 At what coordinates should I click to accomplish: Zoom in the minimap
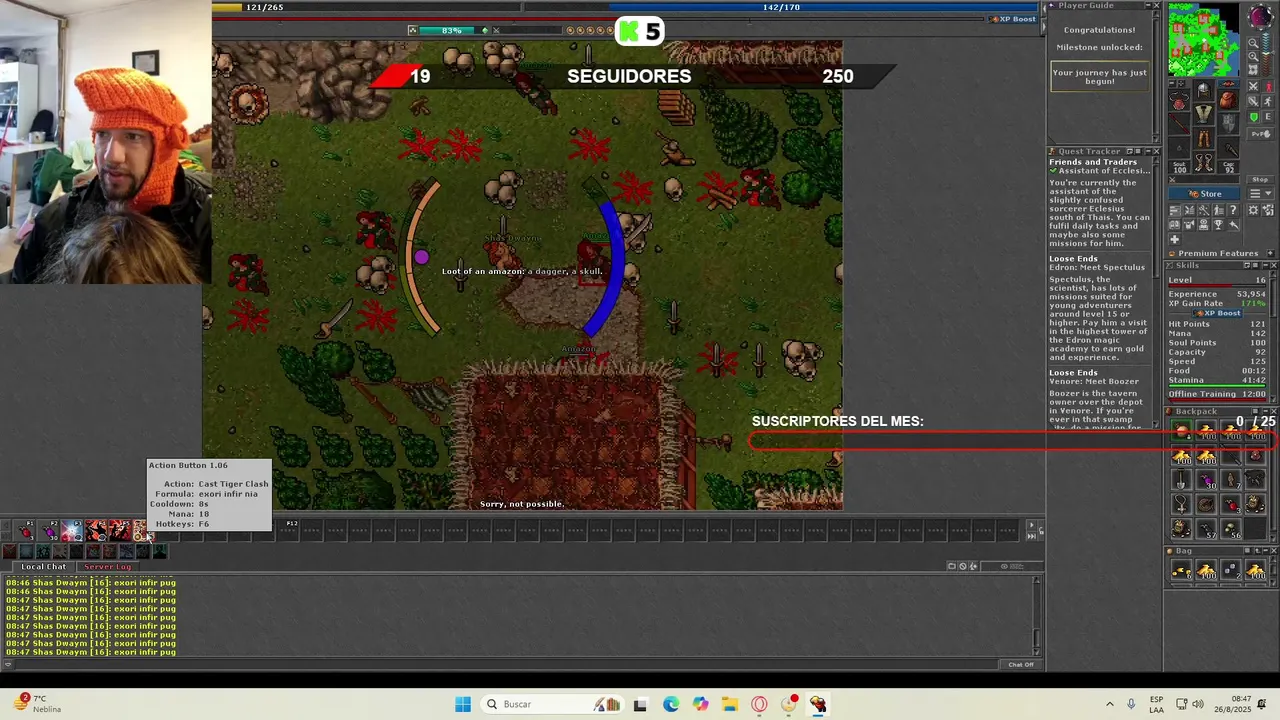pos(1253,56)
